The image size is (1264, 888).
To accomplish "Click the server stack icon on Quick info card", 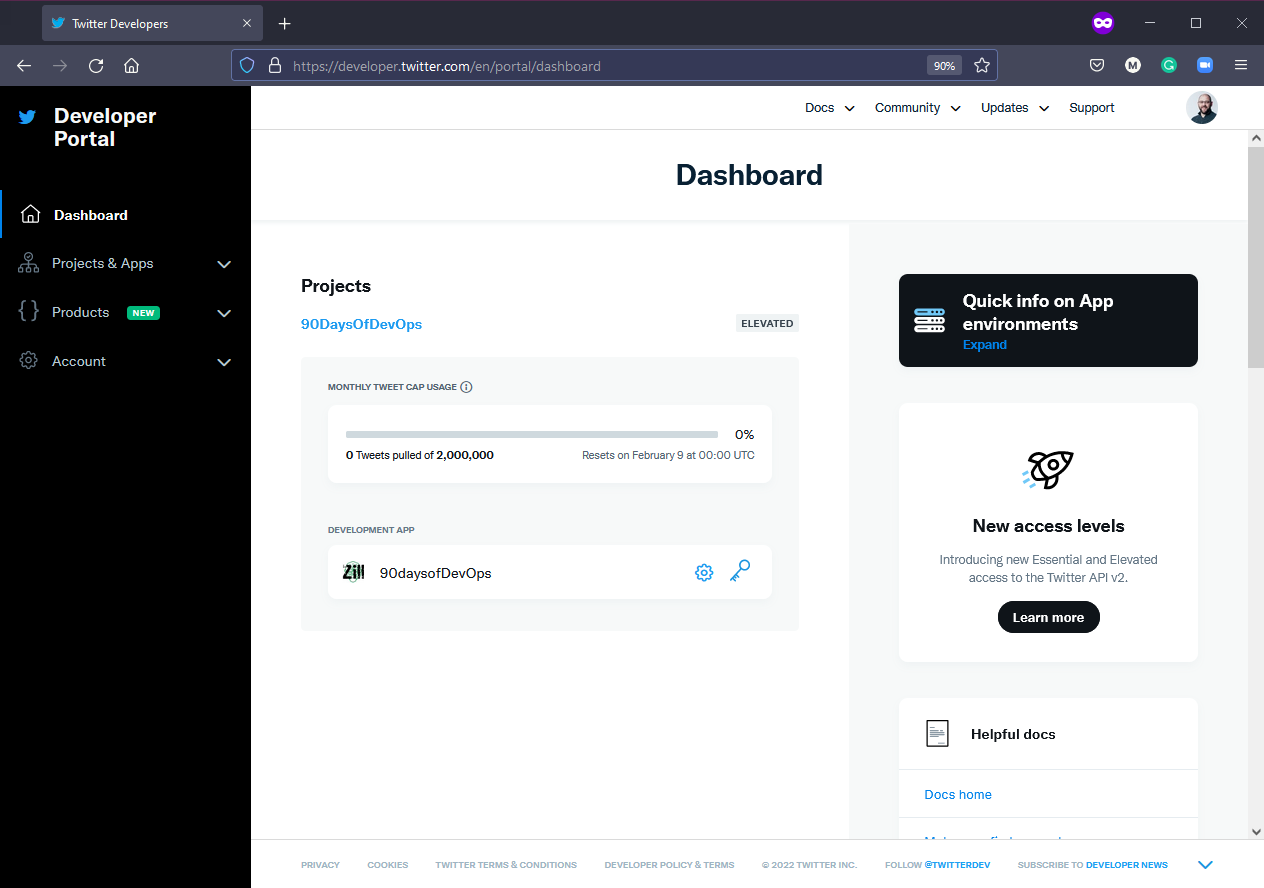I will [x=929, y=320].
